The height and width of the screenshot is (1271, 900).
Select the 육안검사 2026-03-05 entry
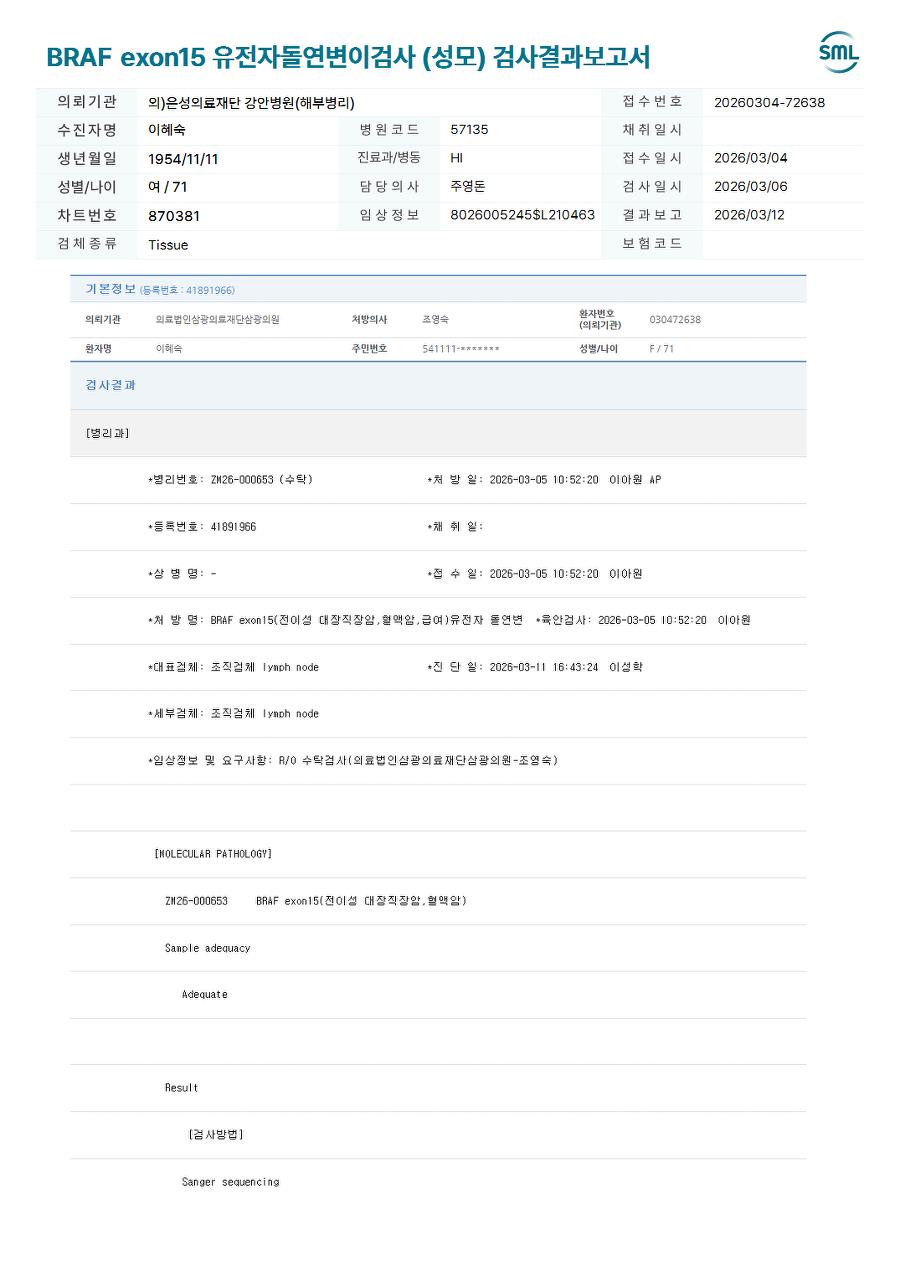(x=643, y=620)
